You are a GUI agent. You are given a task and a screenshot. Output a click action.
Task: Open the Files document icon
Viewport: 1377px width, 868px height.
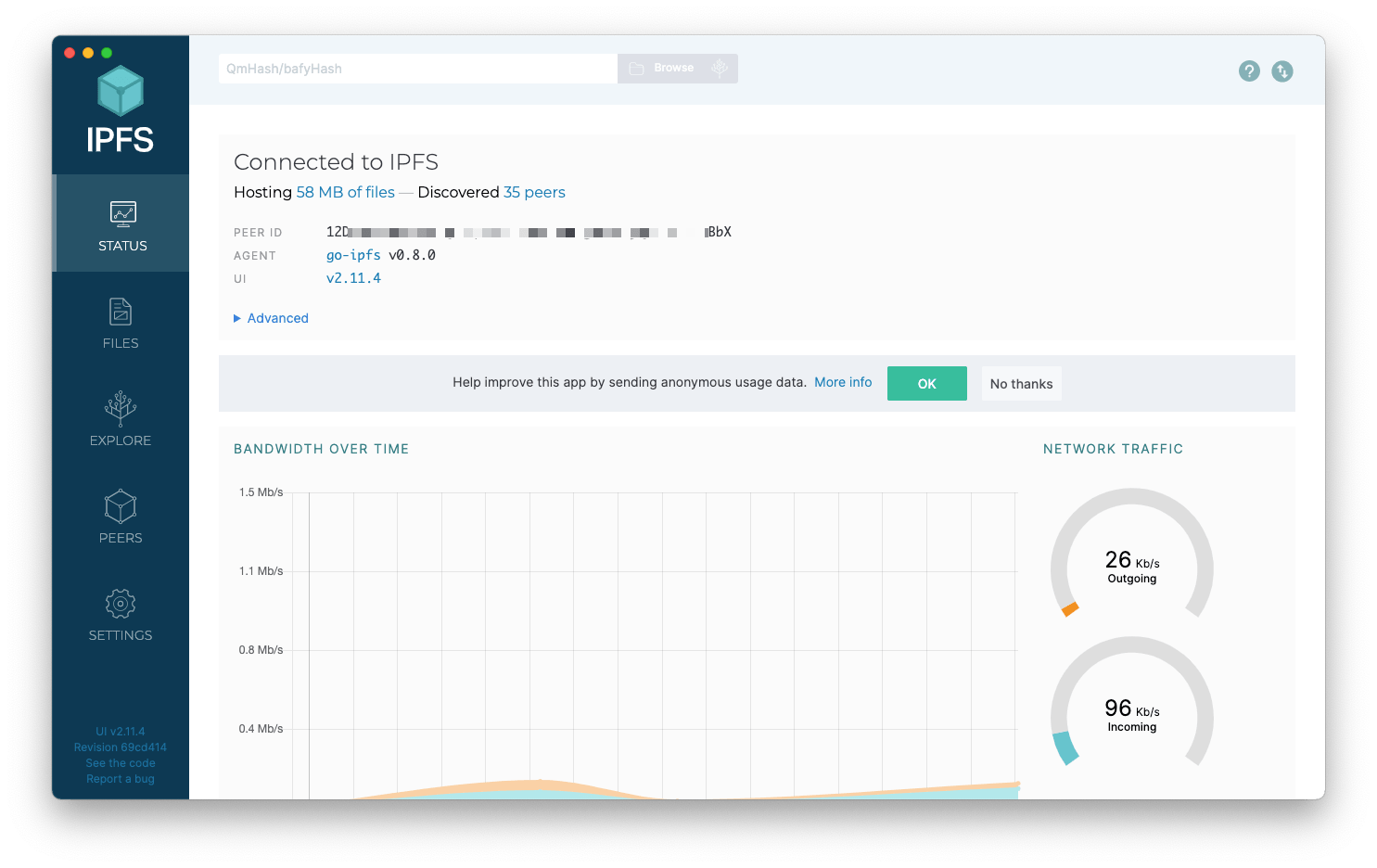(x=120, y=313)
